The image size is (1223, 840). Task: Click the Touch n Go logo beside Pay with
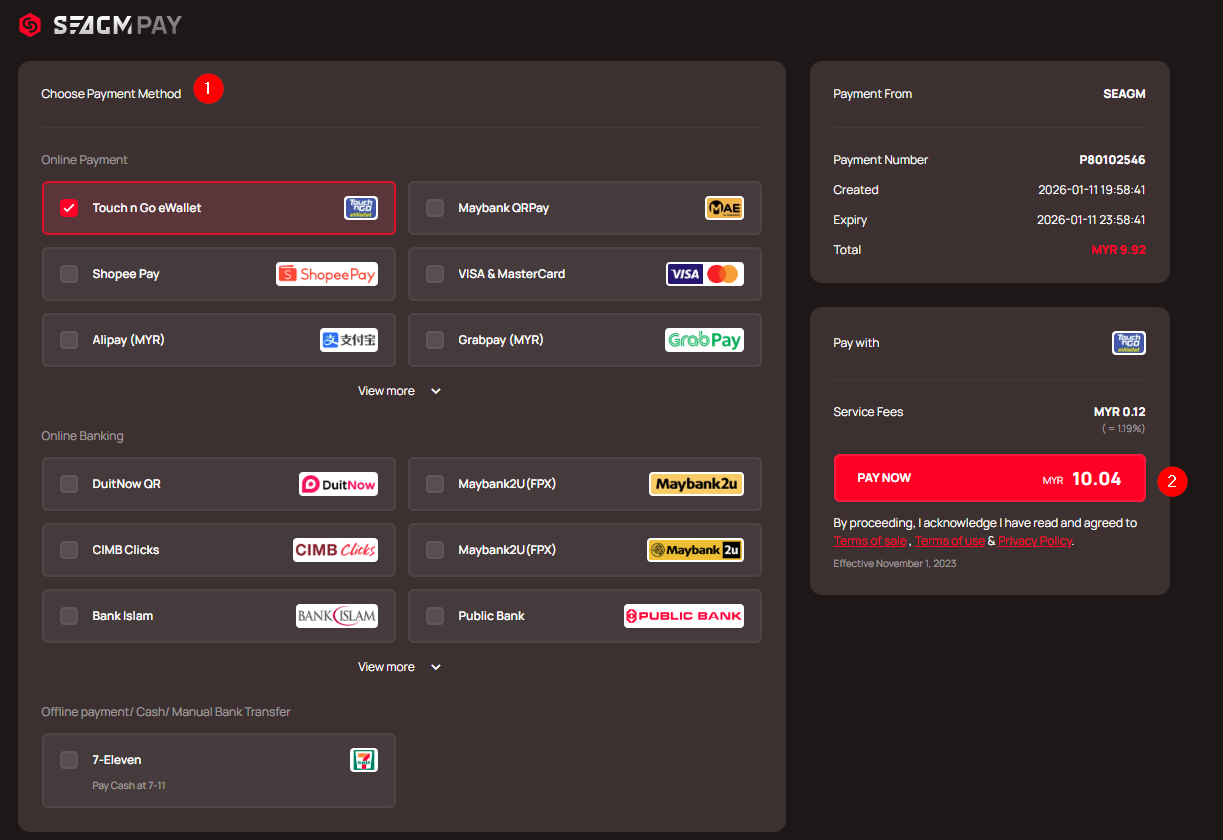[x=1128, y=343]
